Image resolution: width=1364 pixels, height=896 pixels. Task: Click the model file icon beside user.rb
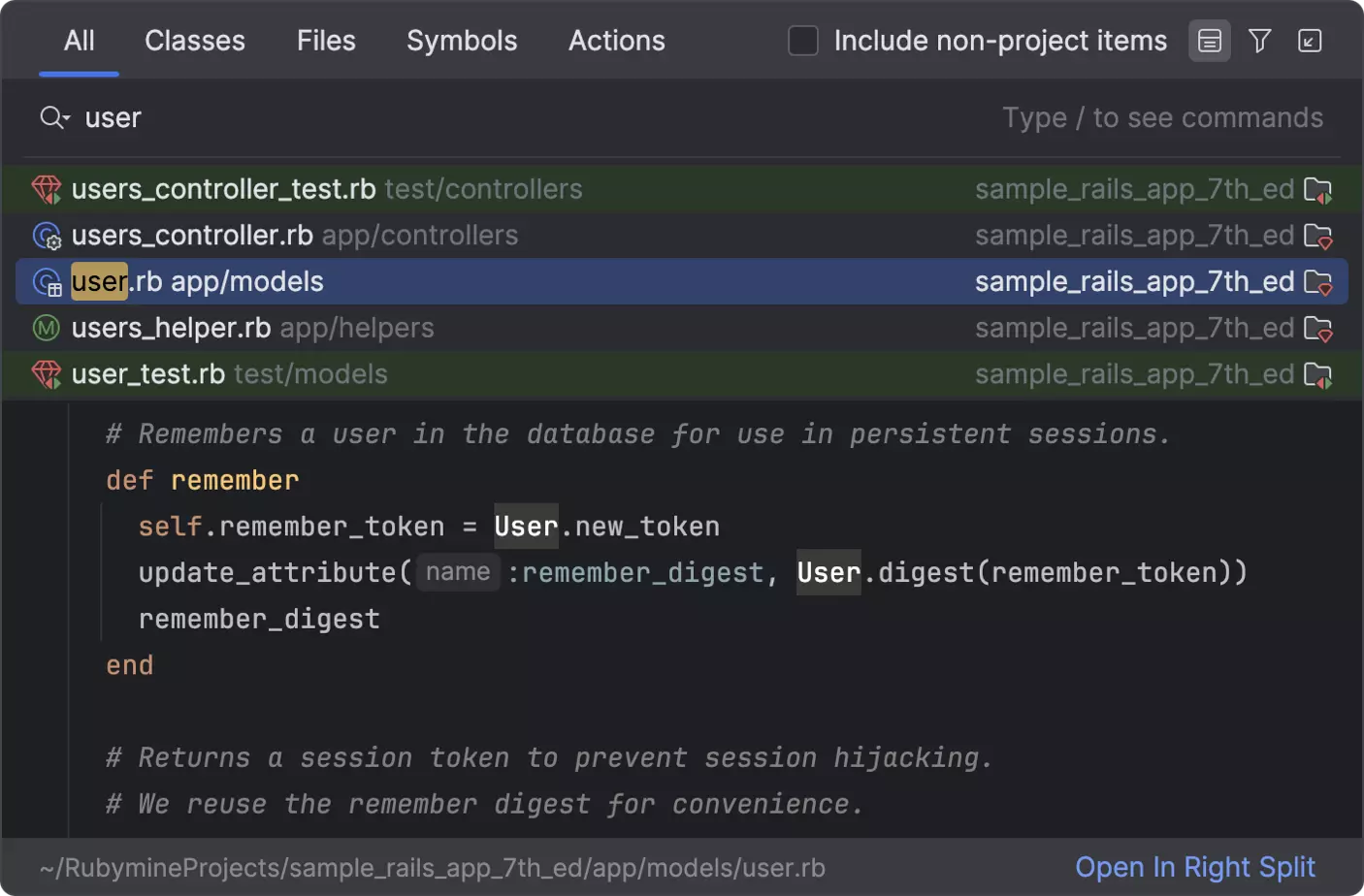(46, 282)
